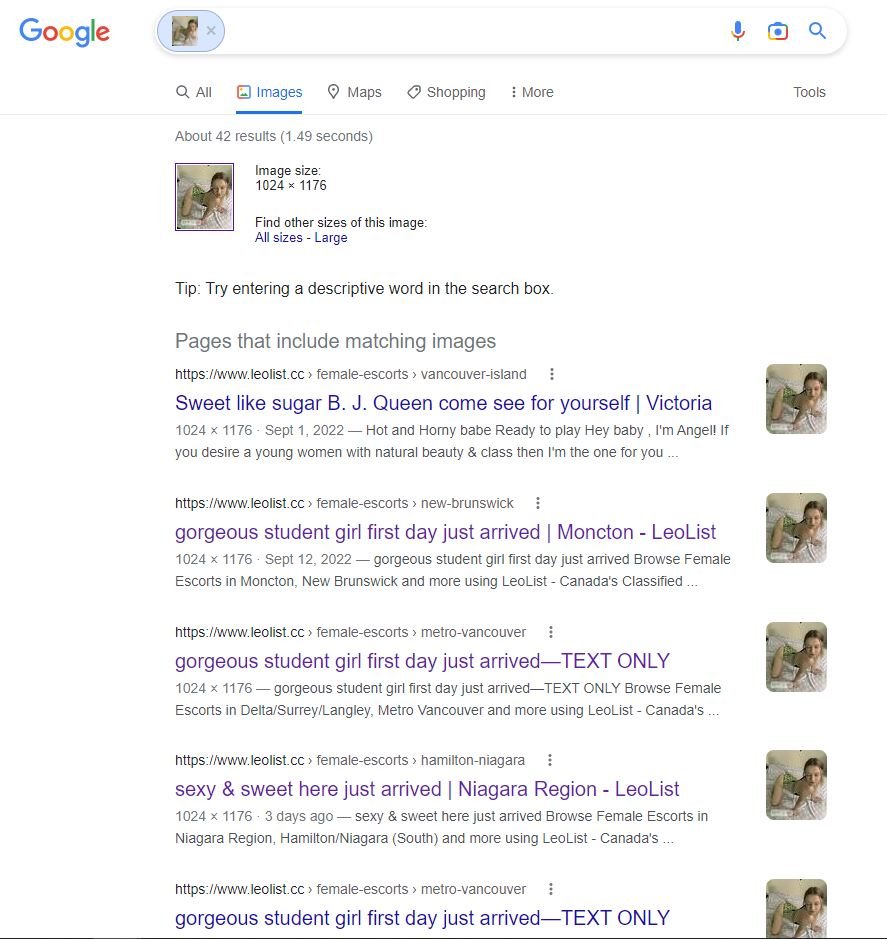Click the All sizes link

278,238
